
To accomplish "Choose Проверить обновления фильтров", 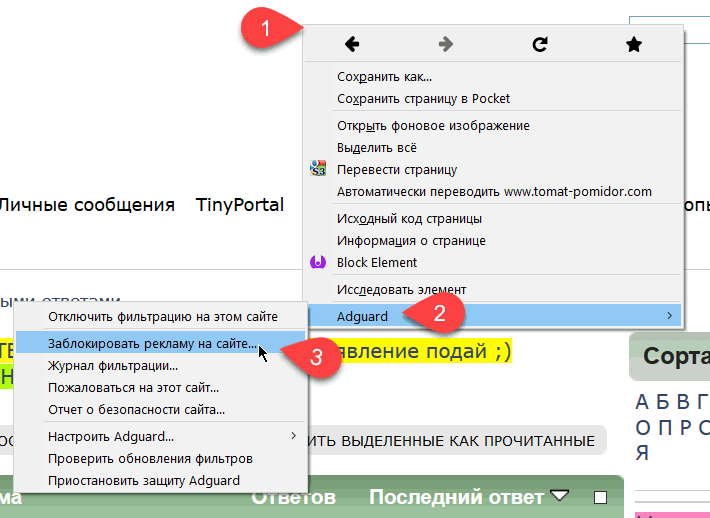I will [x=150, y=459].
